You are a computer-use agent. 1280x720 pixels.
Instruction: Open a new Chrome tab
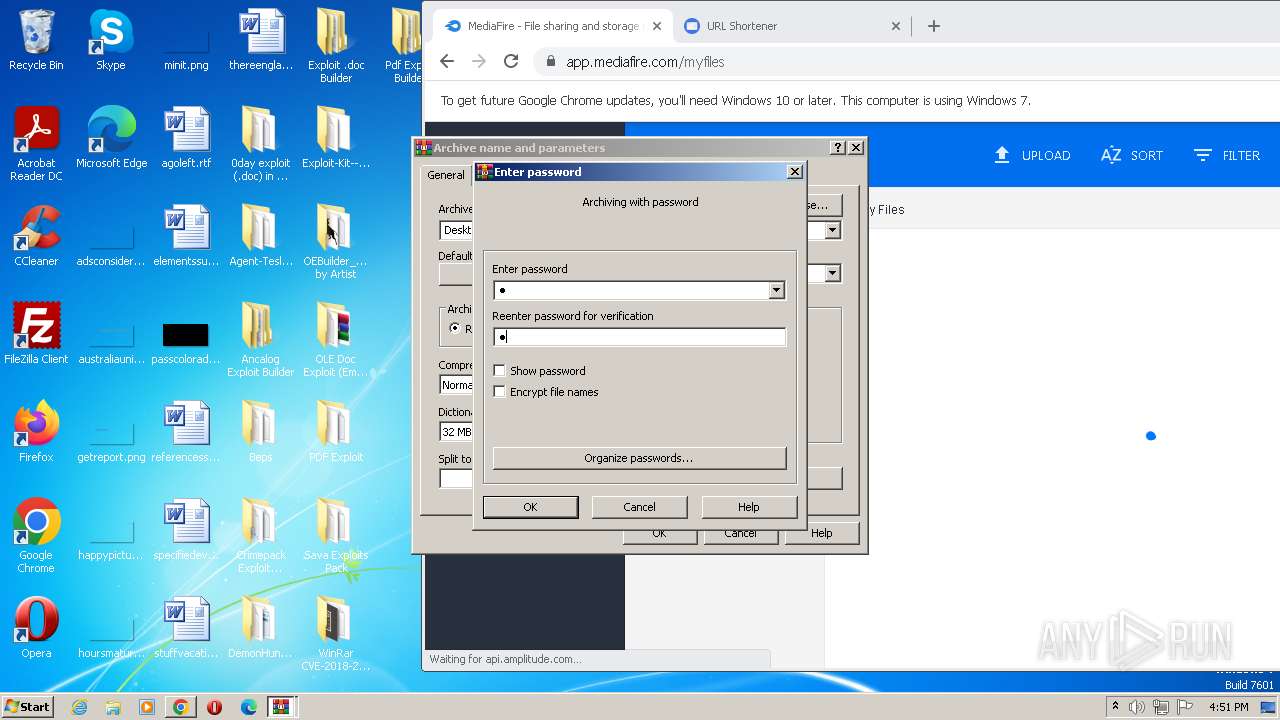click(x=934, y=26)
